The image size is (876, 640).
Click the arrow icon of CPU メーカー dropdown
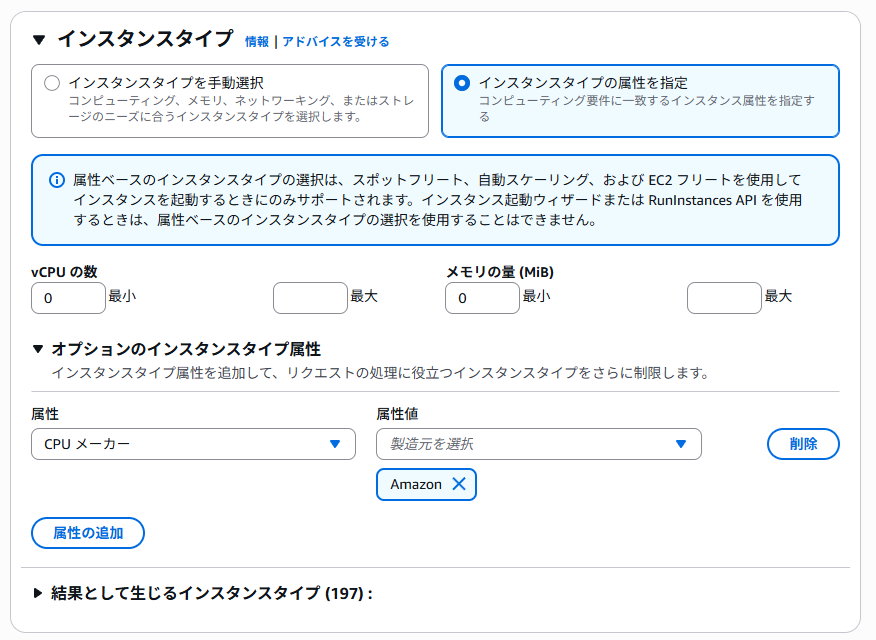point(335,444)
